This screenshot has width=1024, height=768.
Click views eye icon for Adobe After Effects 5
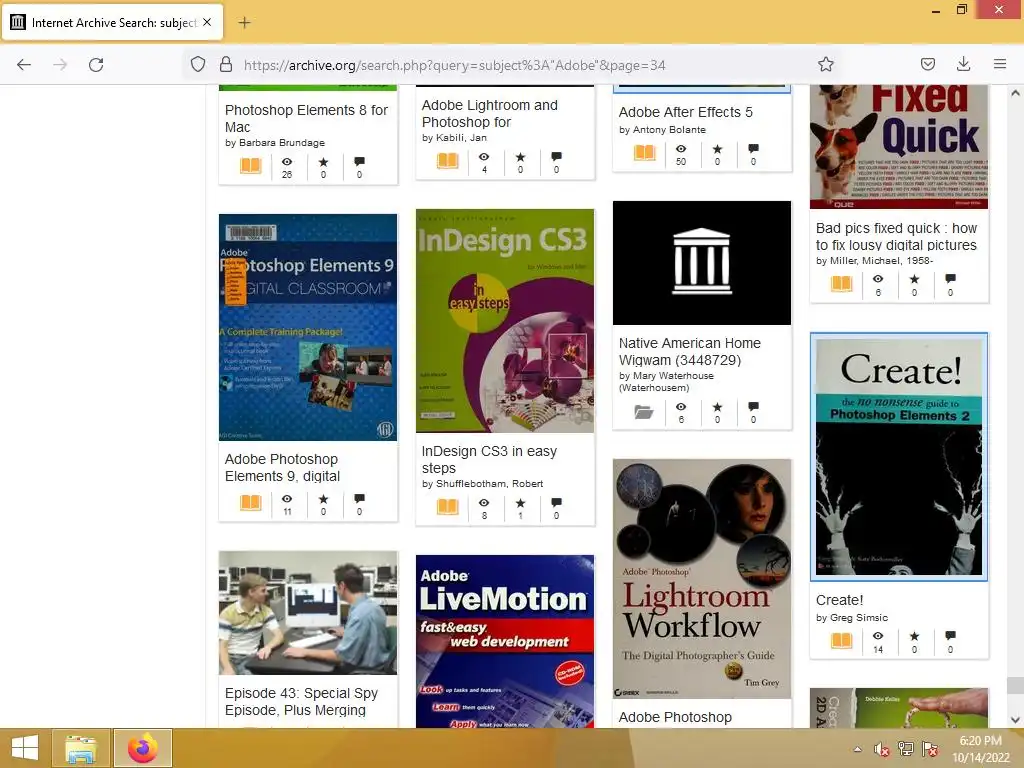(680, 149)
